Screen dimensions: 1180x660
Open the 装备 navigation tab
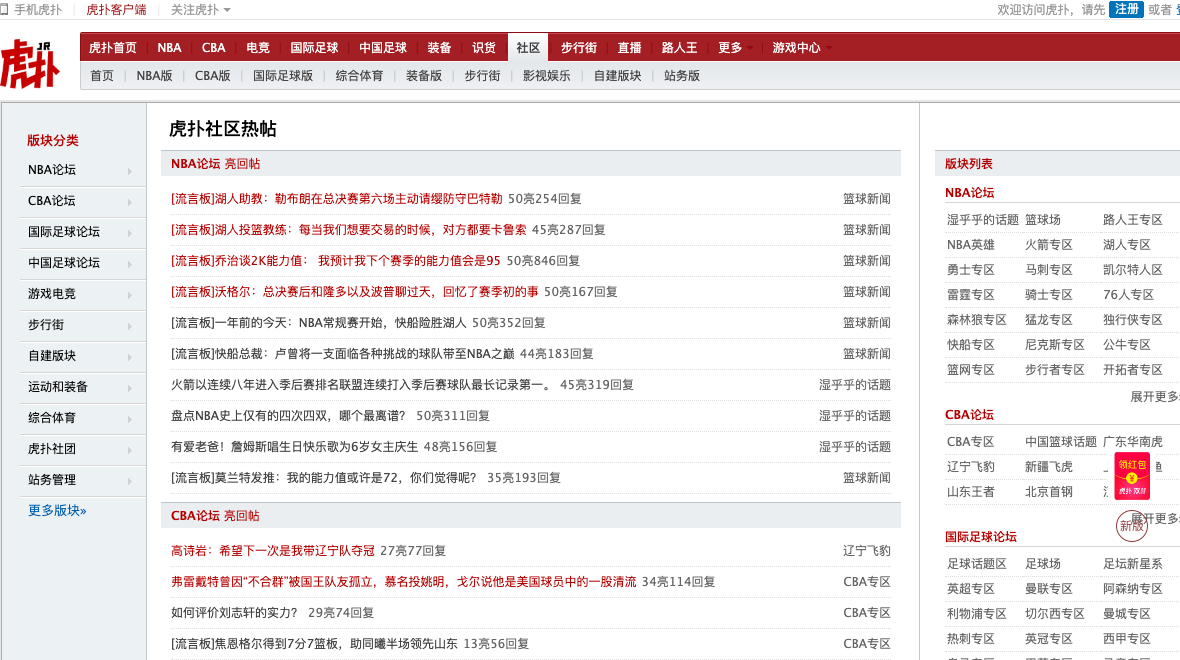click(x=439, y=47)
